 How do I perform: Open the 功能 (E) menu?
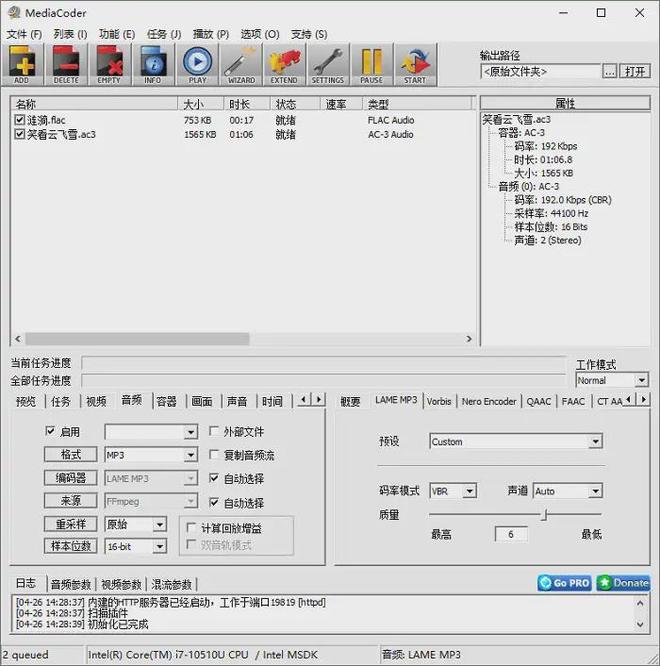[117, 34]
